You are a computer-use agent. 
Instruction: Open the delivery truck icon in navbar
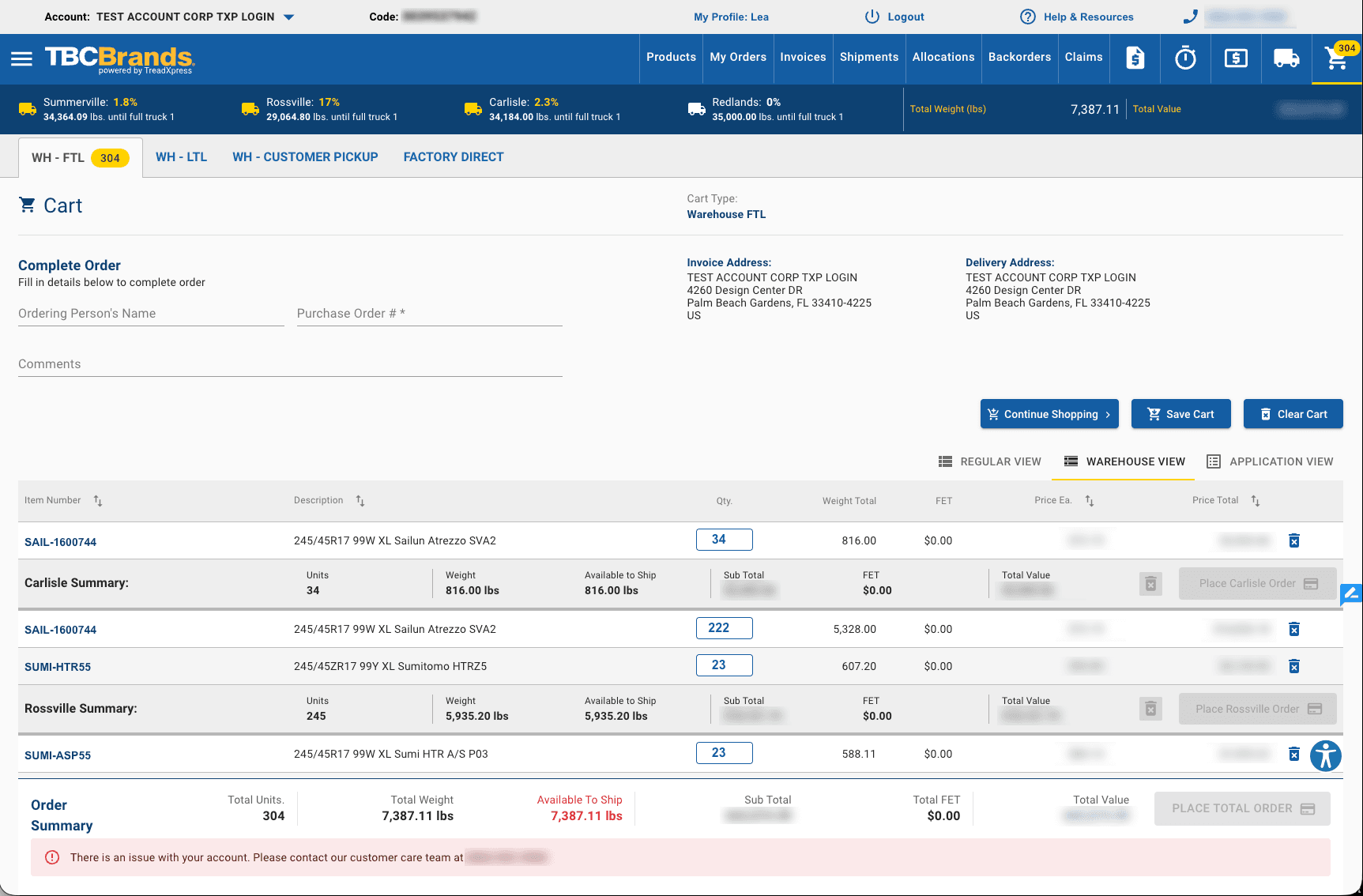[x=1286, y=58]
